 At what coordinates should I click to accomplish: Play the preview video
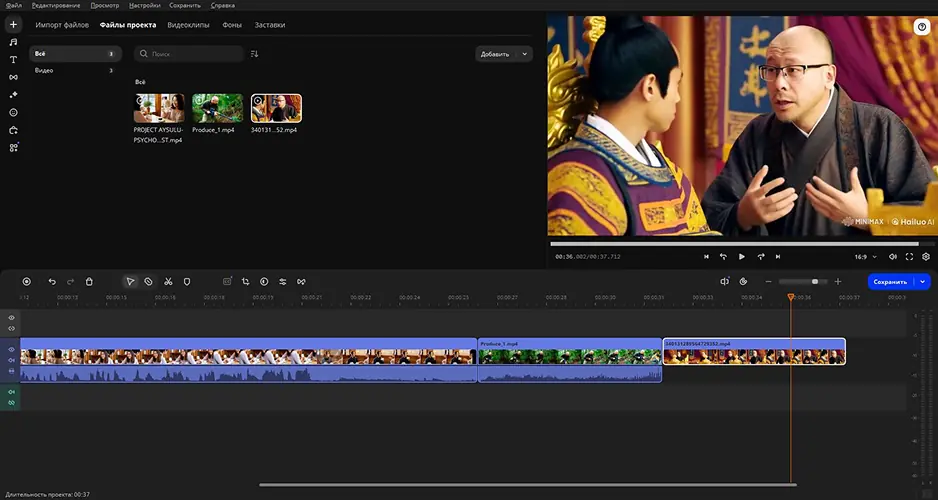[742, 257]
